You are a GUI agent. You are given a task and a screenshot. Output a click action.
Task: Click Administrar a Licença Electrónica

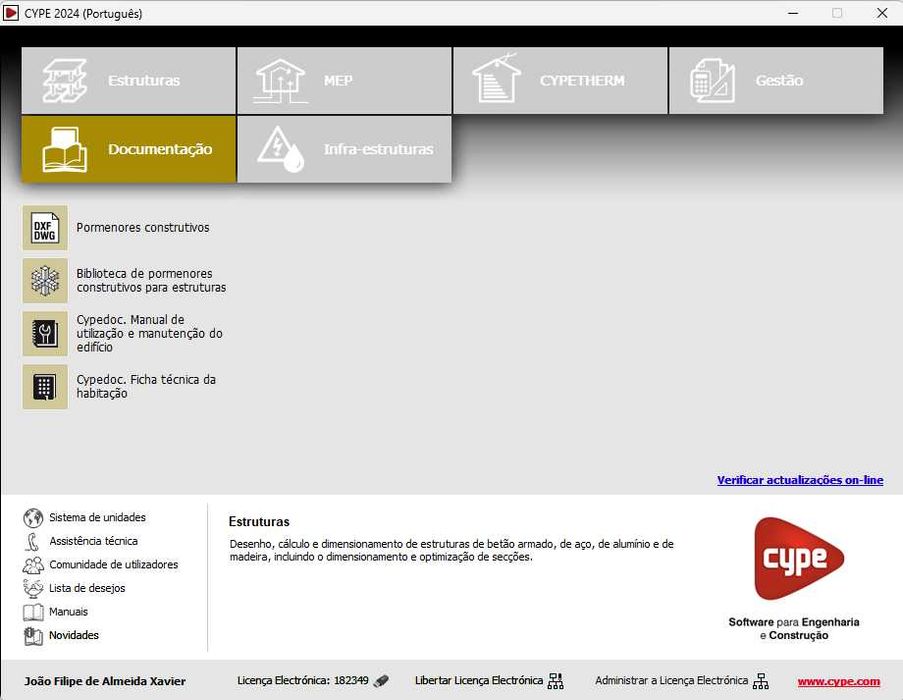click(671, 680)
